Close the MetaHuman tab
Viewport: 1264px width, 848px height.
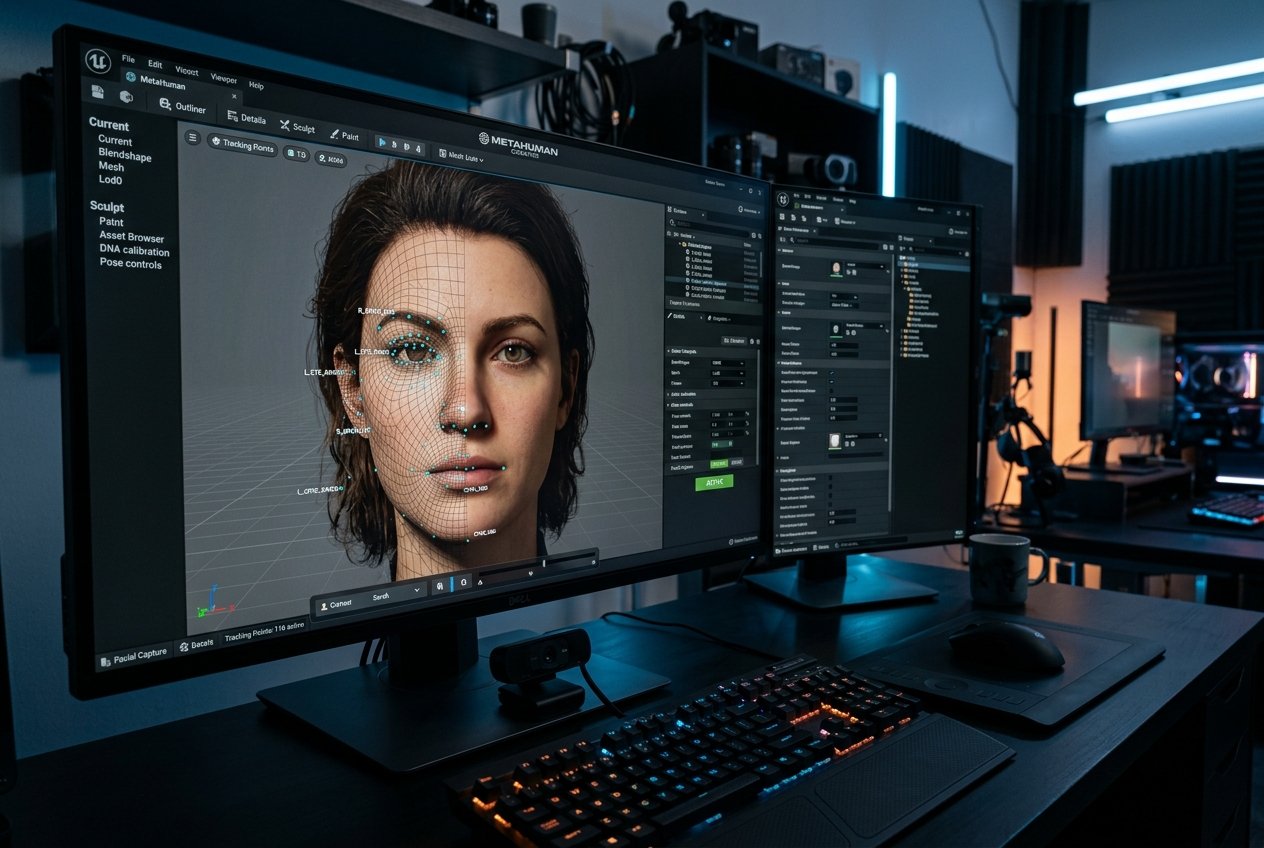235,96
